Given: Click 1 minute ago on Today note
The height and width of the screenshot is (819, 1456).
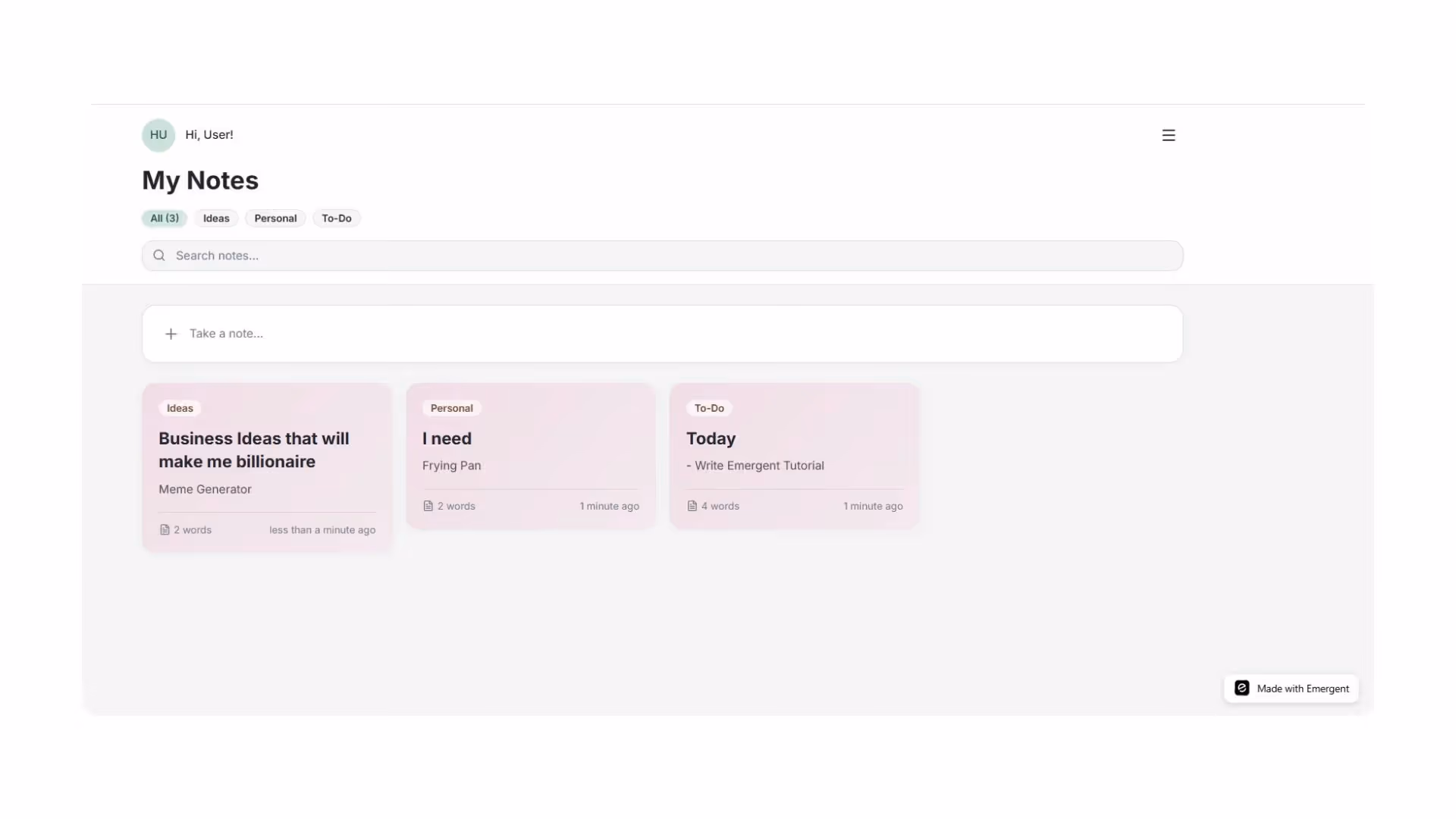Looking at the screenshot, I should 873,506.
